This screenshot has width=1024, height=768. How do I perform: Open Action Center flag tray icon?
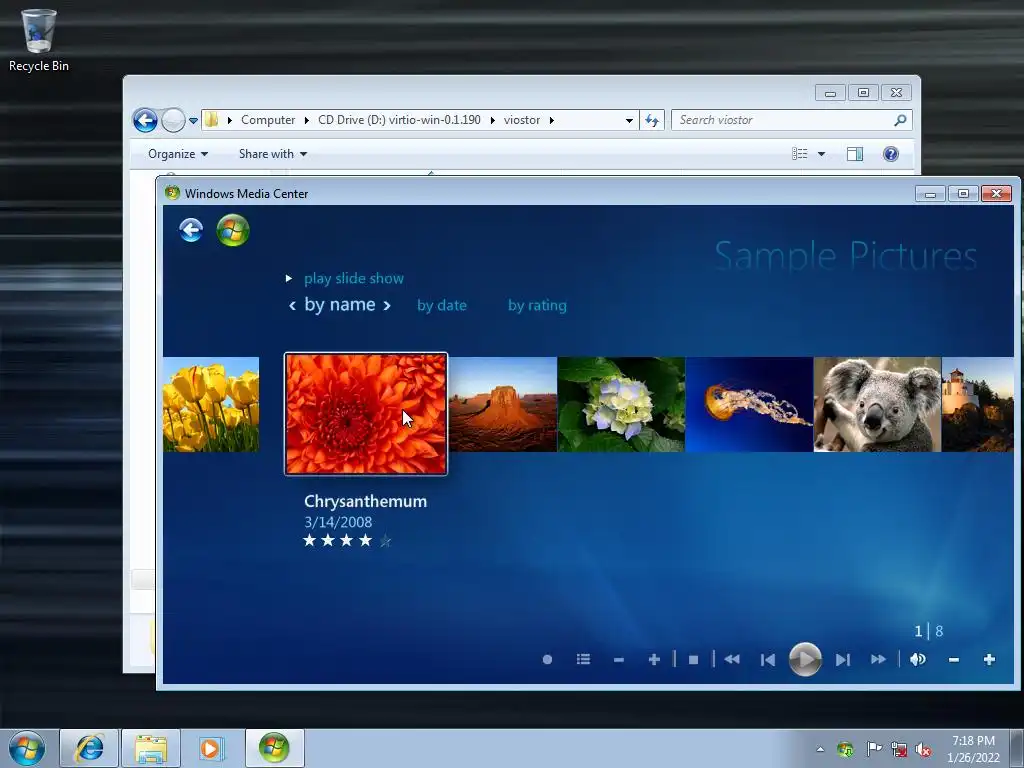point(873,749)
